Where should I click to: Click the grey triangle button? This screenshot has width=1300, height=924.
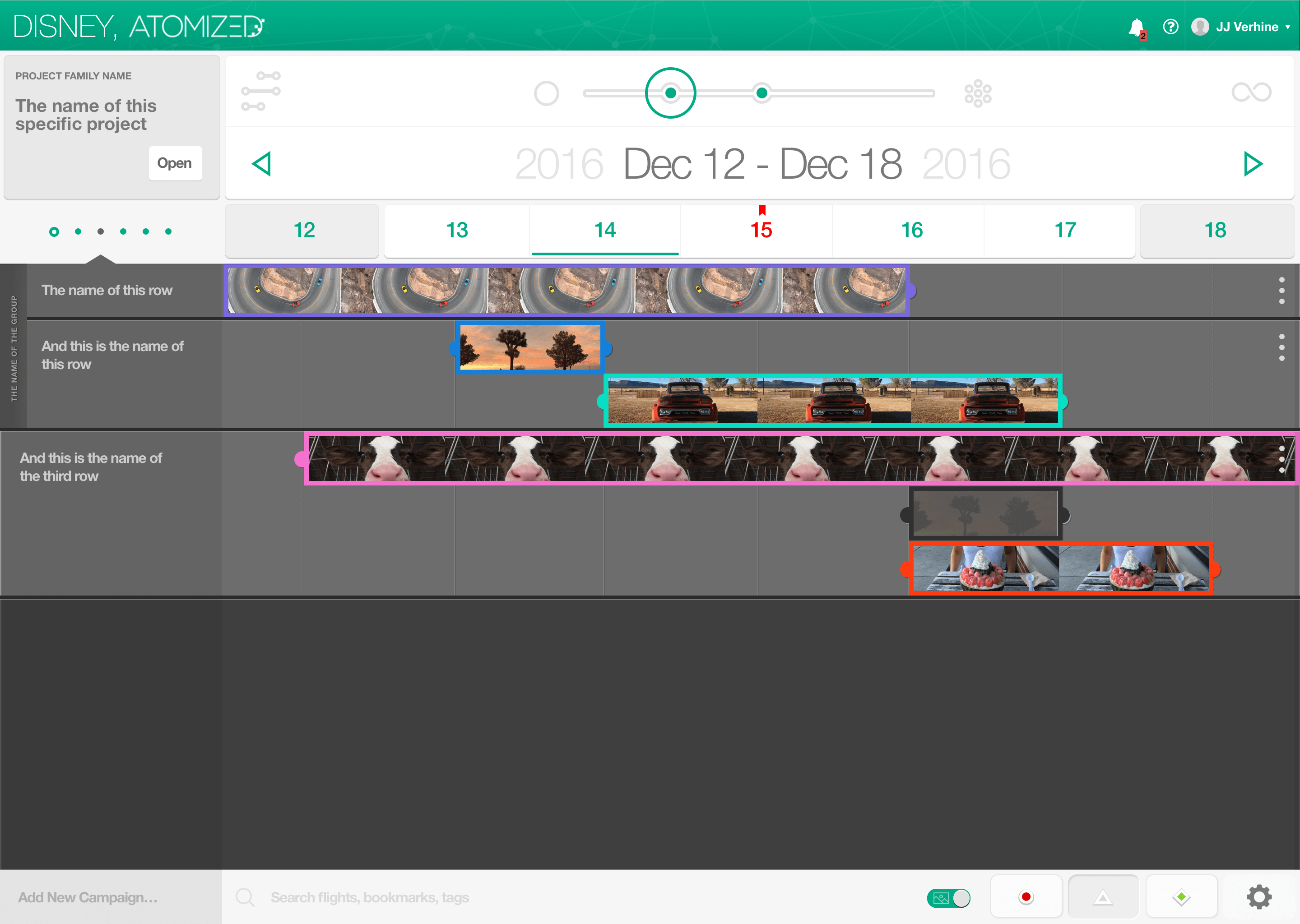click(x=1103, y=897)
